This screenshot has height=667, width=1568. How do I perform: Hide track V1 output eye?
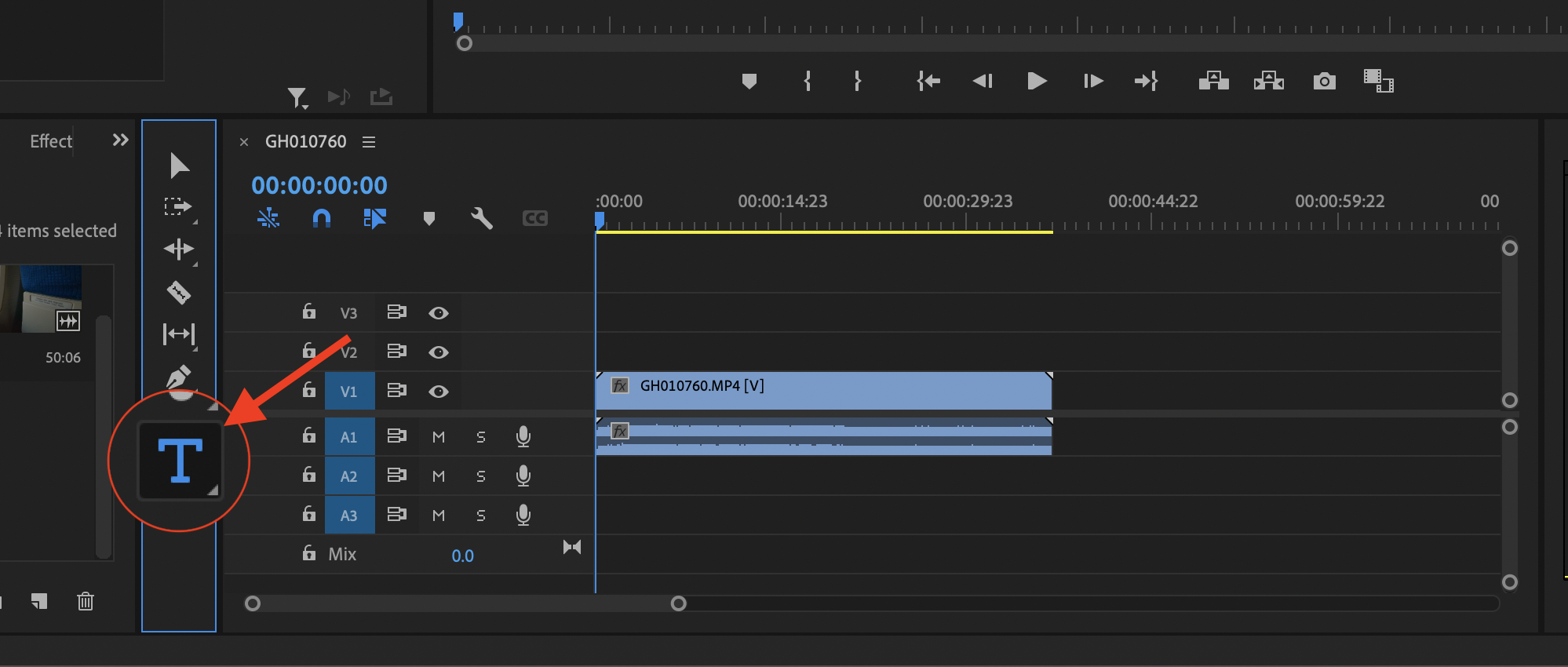(x=439, y=392)
